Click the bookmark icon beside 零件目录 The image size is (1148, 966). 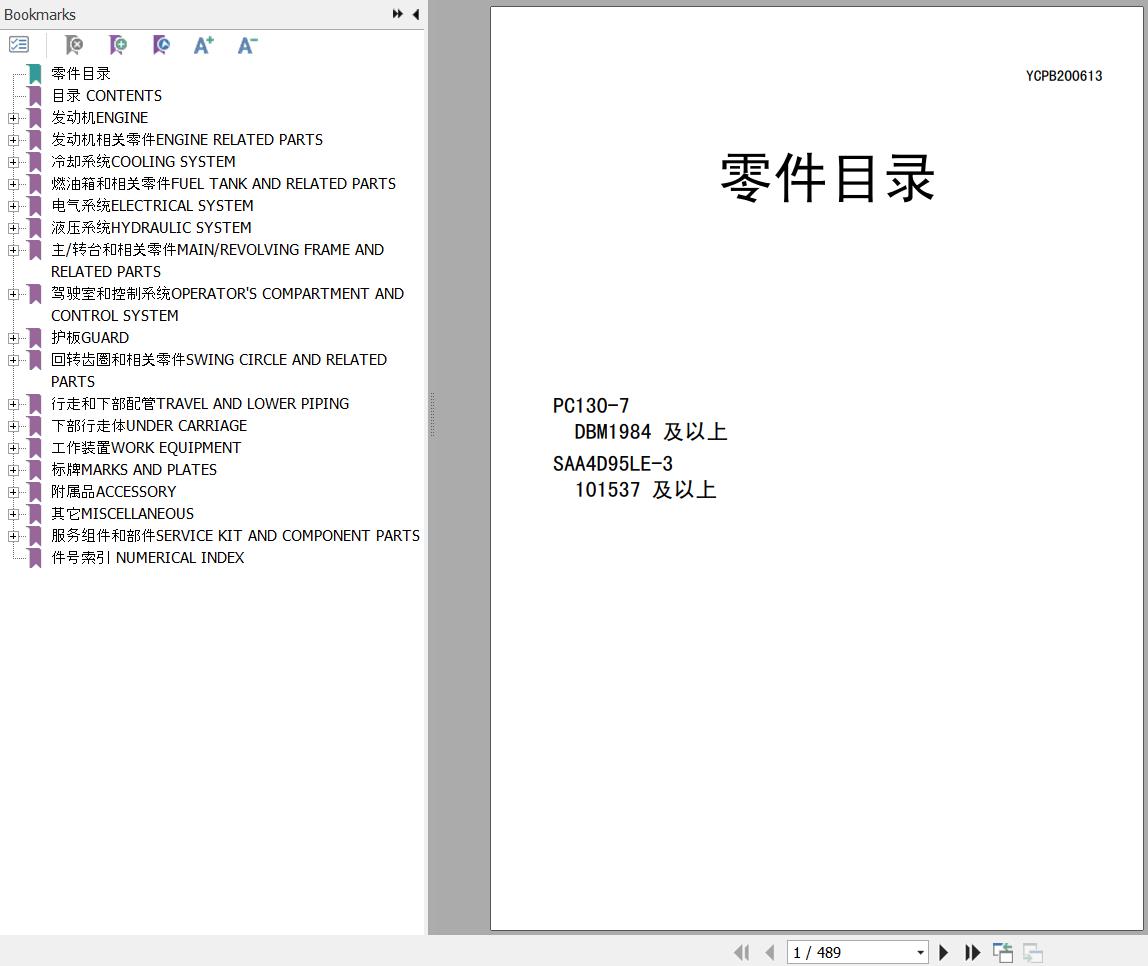click(x=34, y=74)
